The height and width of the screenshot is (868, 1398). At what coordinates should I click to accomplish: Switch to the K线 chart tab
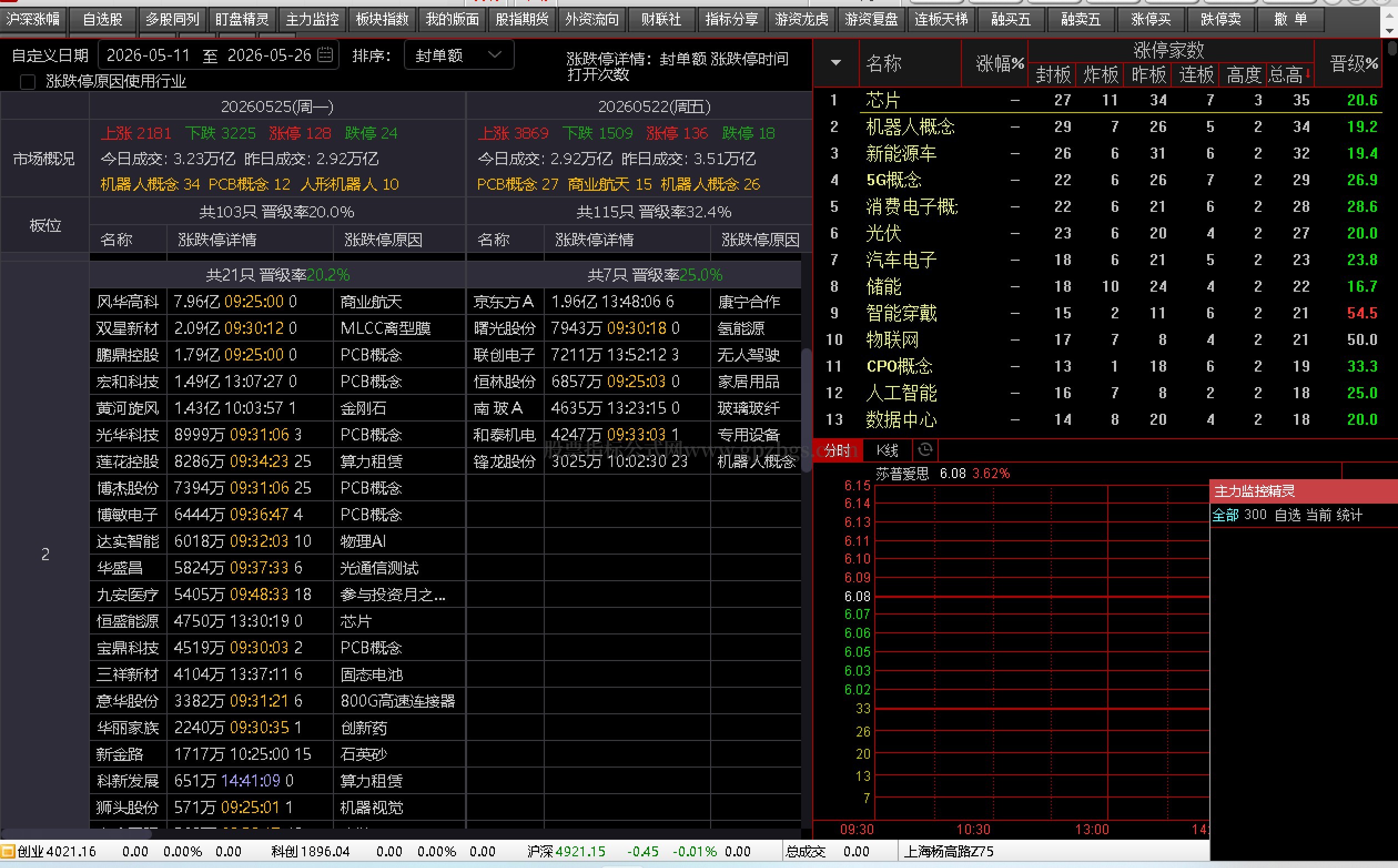coord(887,451)
